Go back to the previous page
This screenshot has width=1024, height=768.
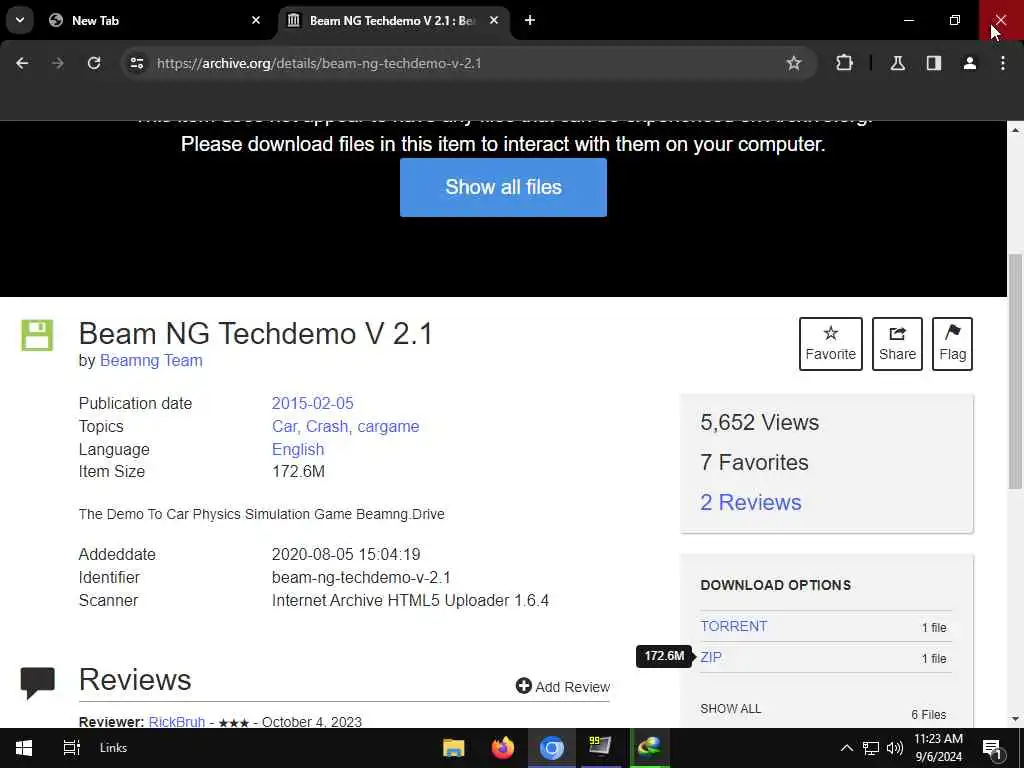[22, 63]
